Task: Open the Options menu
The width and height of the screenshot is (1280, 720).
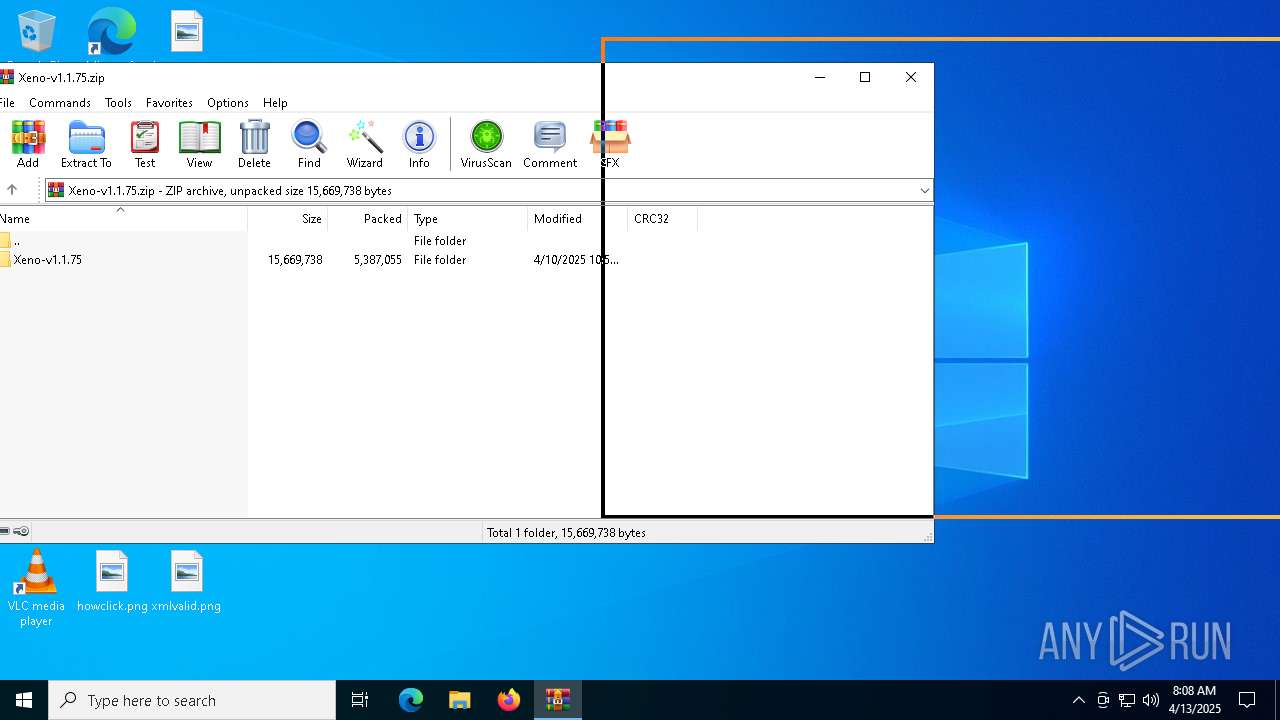Action: (x=228, y=103)
